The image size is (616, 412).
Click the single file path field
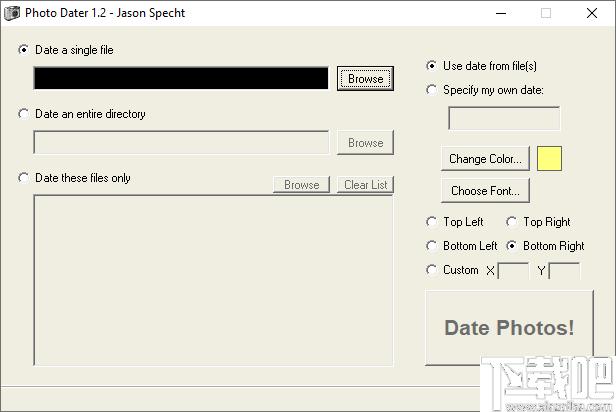point(181,78)
